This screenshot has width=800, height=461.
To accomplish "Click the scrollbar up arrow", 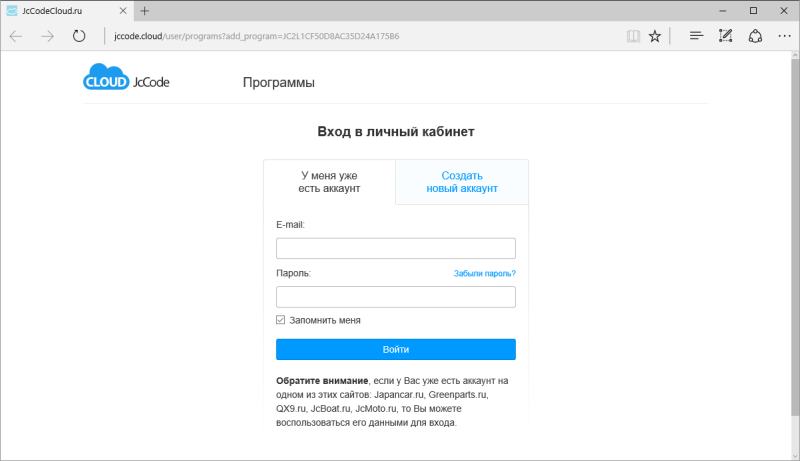I will (795, 55).
